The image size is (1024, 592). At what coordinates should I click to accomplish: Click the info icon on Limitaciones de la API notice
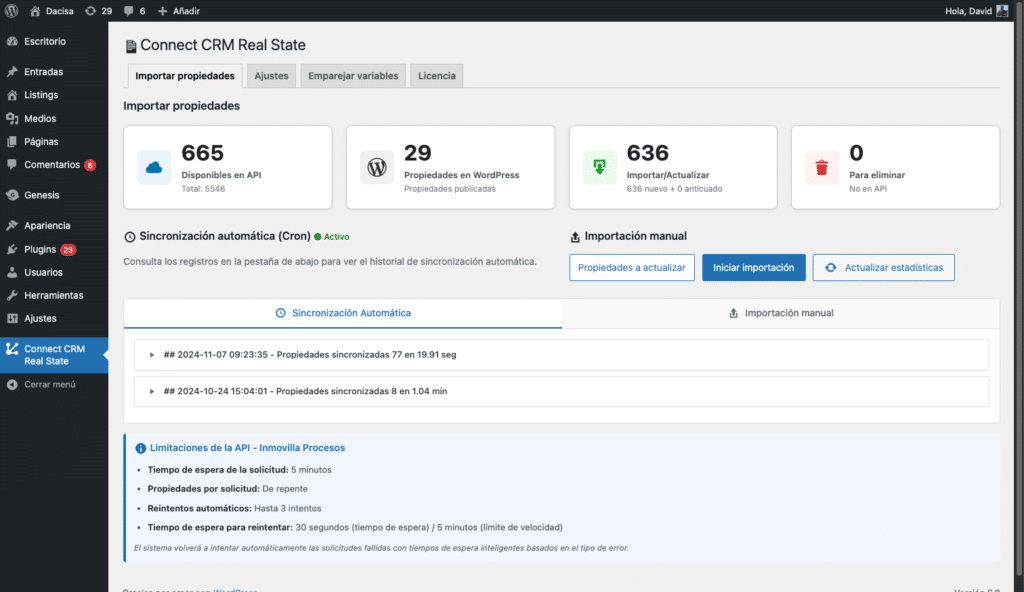click(140, 447)
